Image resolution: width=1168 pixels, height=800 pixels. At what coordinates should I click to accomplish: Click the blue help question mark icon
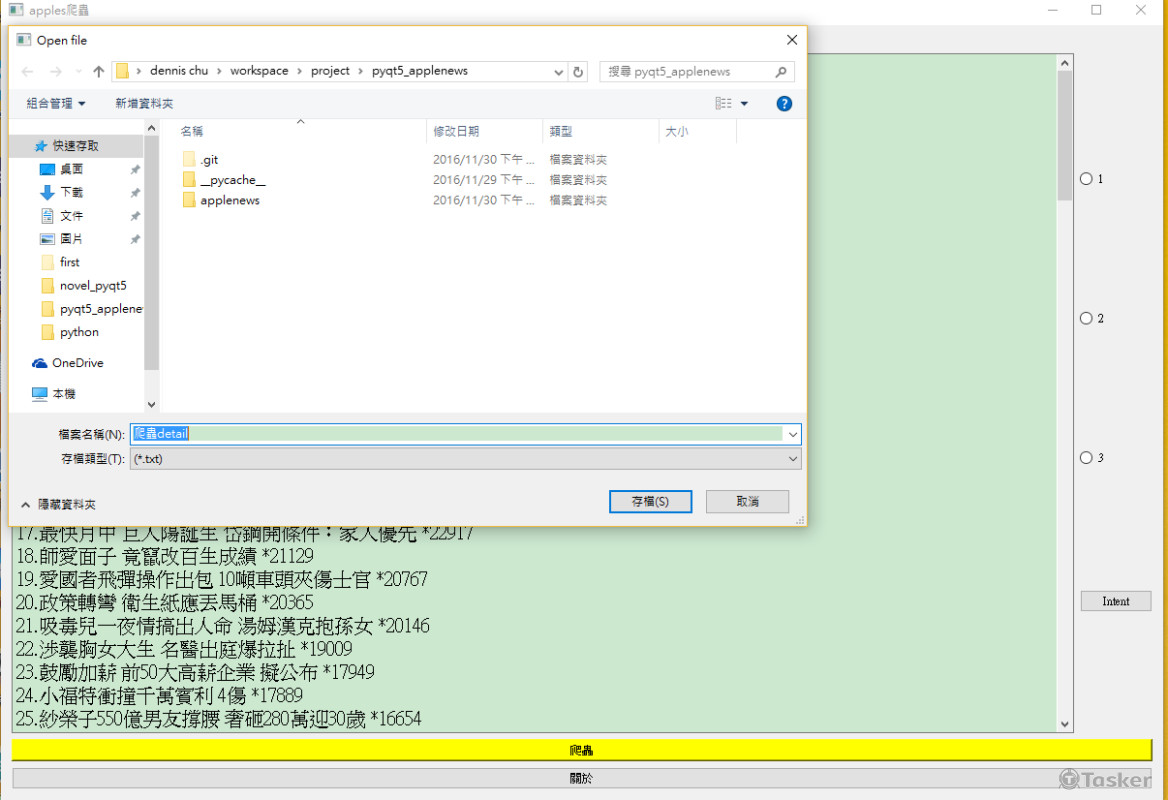784,103
